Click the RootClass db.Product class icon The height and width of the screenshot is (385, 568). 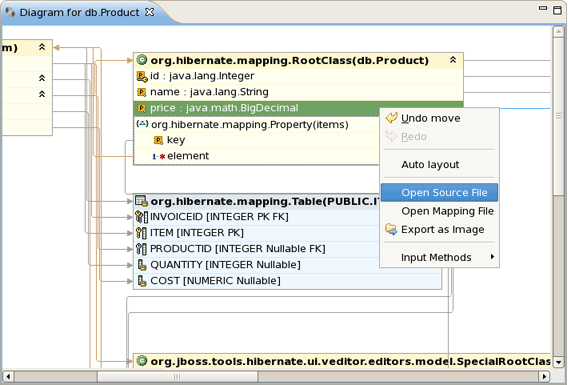tap(142, 60)
